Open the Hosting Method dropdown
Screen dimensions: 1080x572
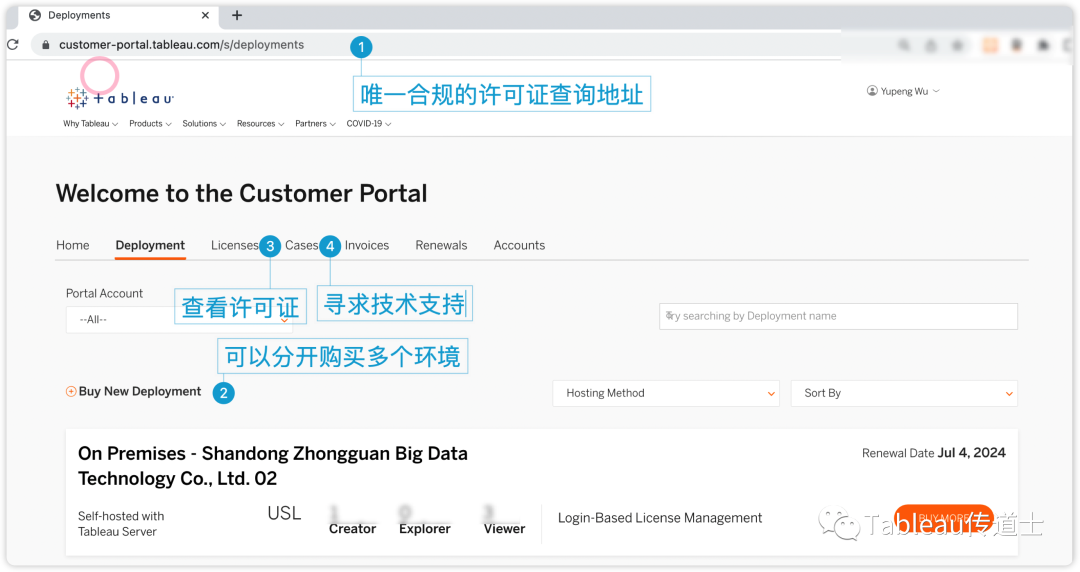point(666,394)
